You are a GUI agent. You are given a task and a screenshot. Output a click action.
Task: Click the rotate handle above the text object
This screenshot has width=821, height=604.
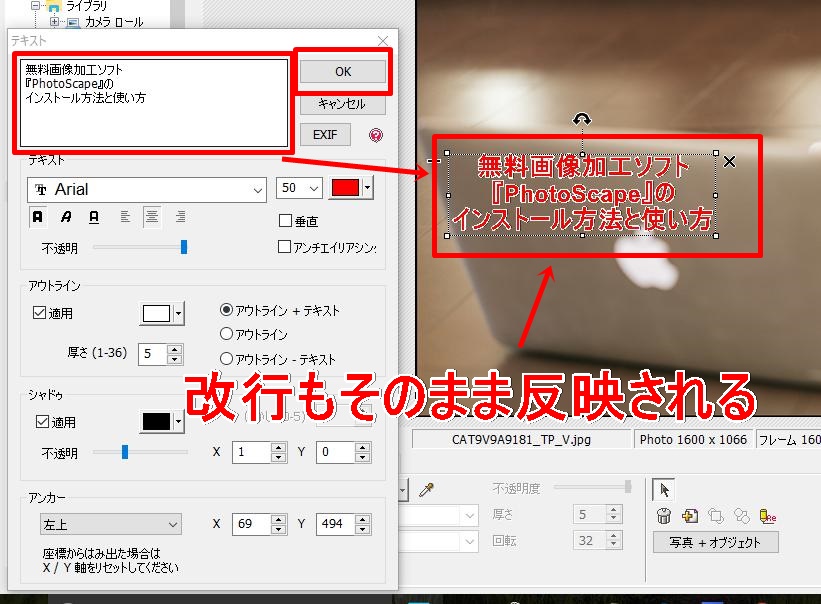coord(582,120)
